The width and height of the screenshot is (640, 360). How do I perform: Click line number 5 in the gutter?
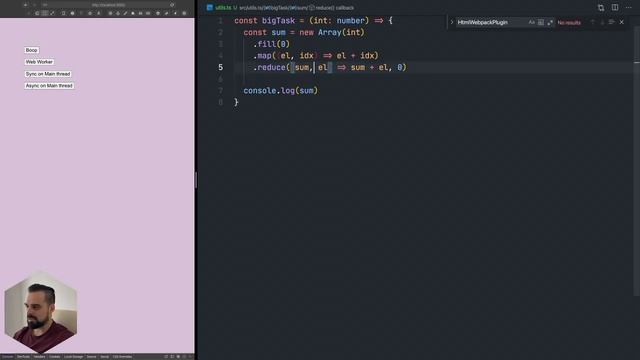tap(220, 67)
